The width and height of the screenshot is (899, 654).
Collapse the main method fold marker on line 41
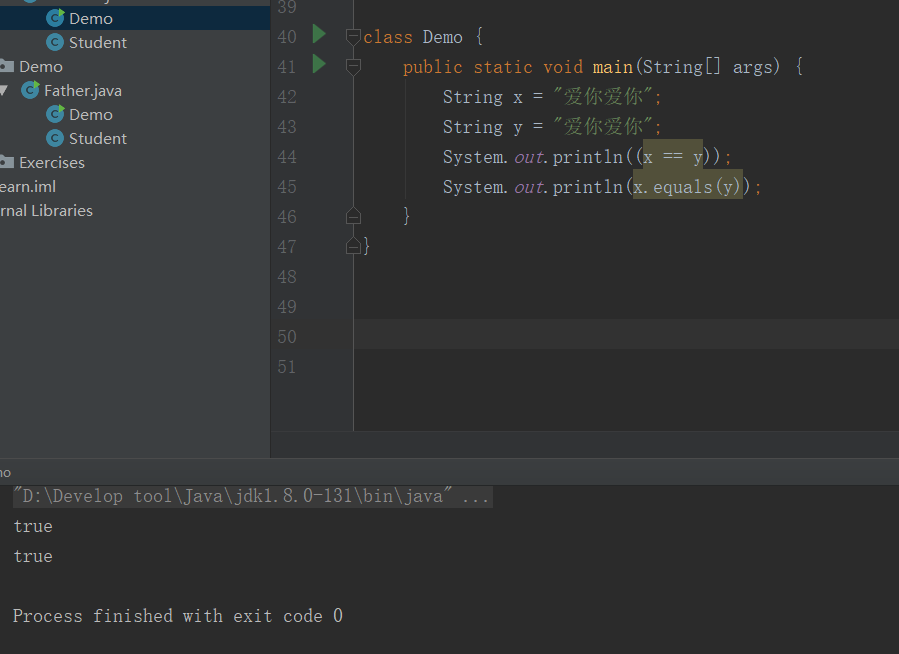[x=353, y=67]
